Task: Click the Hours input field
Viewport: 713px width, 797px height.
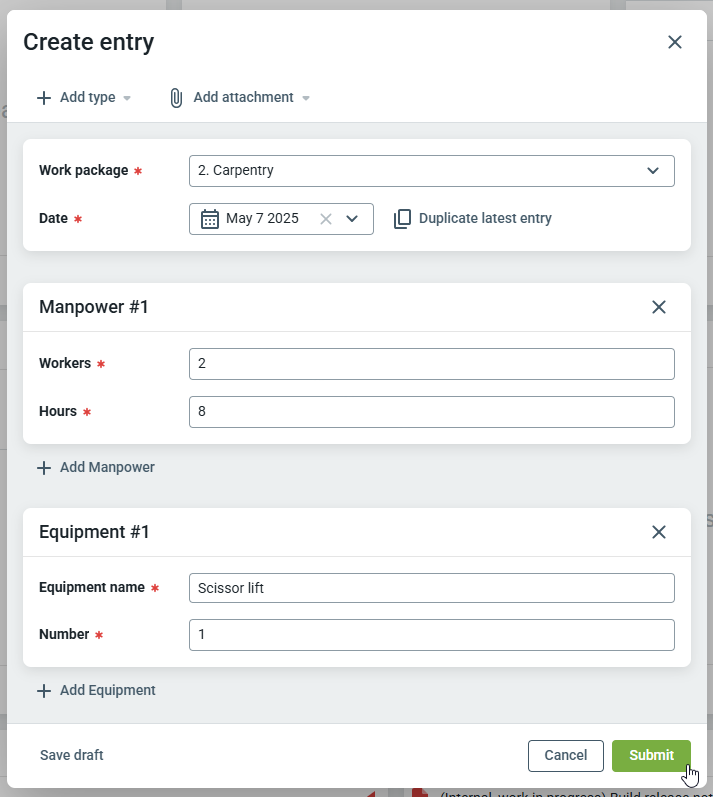Action: tap(431, 412)
